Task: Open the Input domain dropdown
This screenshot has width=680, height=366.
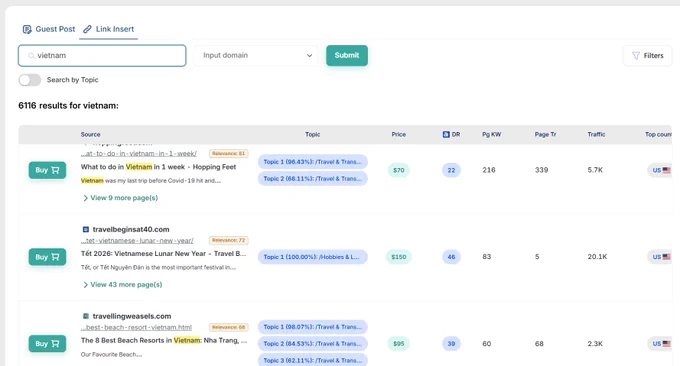Action: coord(256,56)
